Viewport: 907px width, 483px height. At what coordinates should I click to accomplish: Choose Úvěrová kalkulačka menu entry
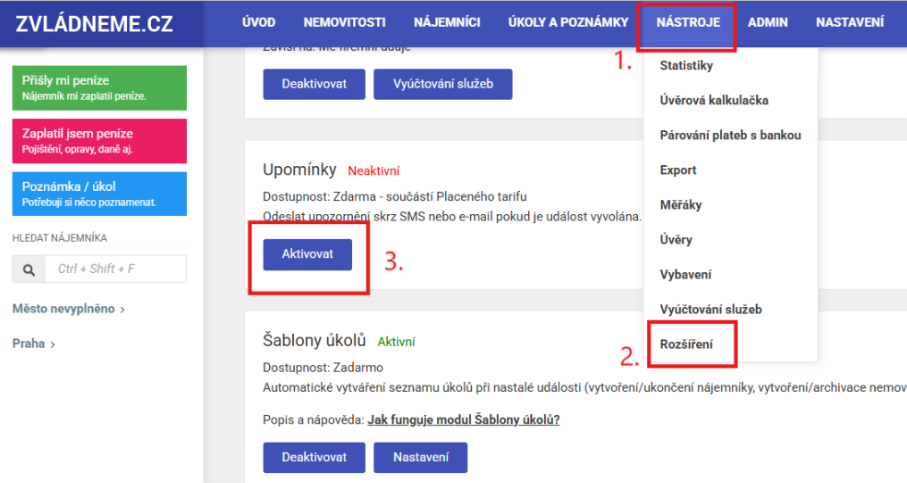(x=714, y=100)
